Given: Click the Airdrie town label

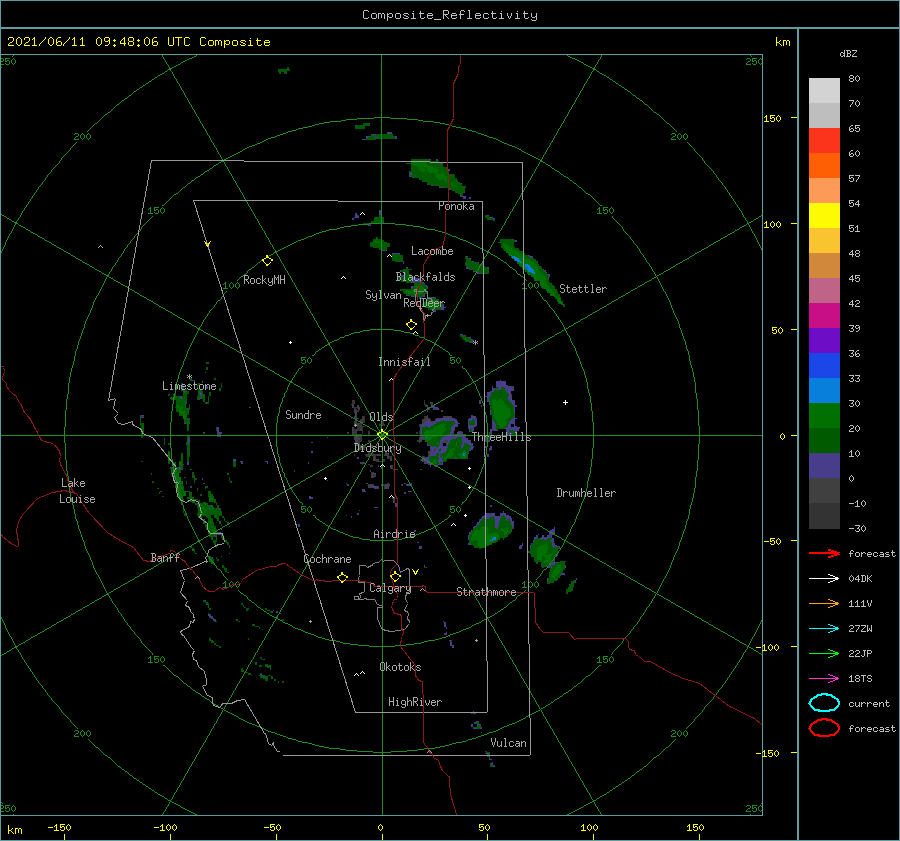Looking at the screenshot, I should click(x=394, y=534).
